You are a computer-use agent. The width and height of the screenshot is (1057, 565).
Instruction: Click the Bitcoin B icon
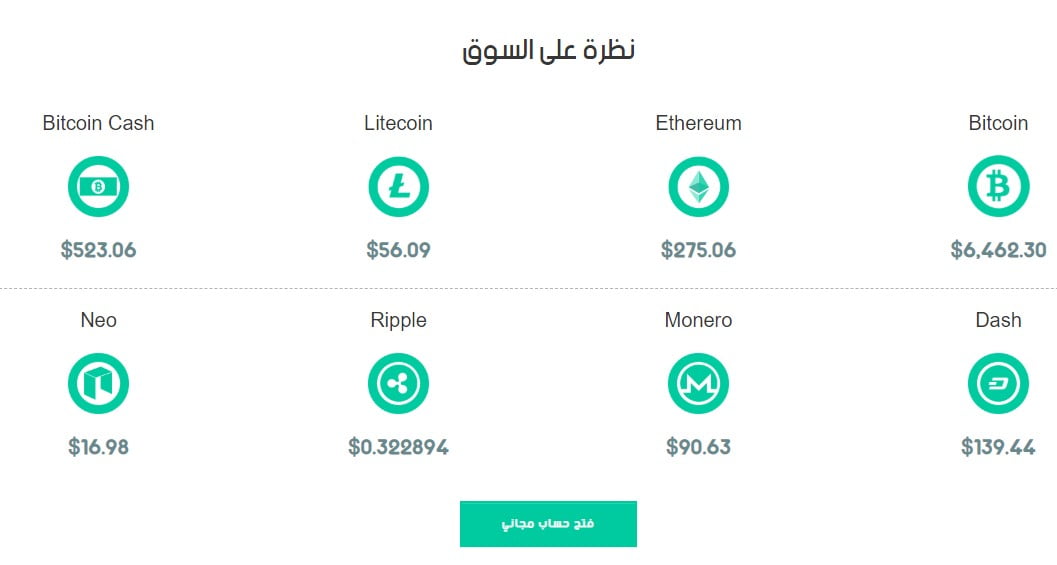998,187
